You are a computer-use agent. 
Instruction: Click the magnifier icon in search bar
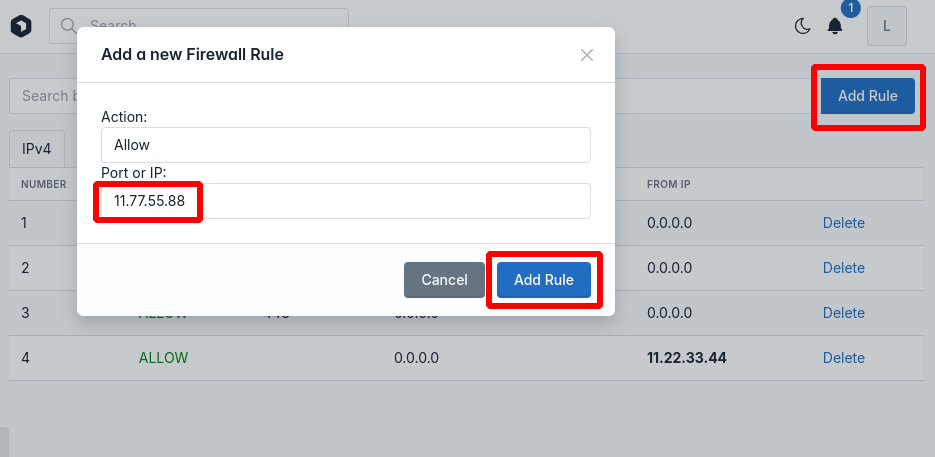point(69,26)
